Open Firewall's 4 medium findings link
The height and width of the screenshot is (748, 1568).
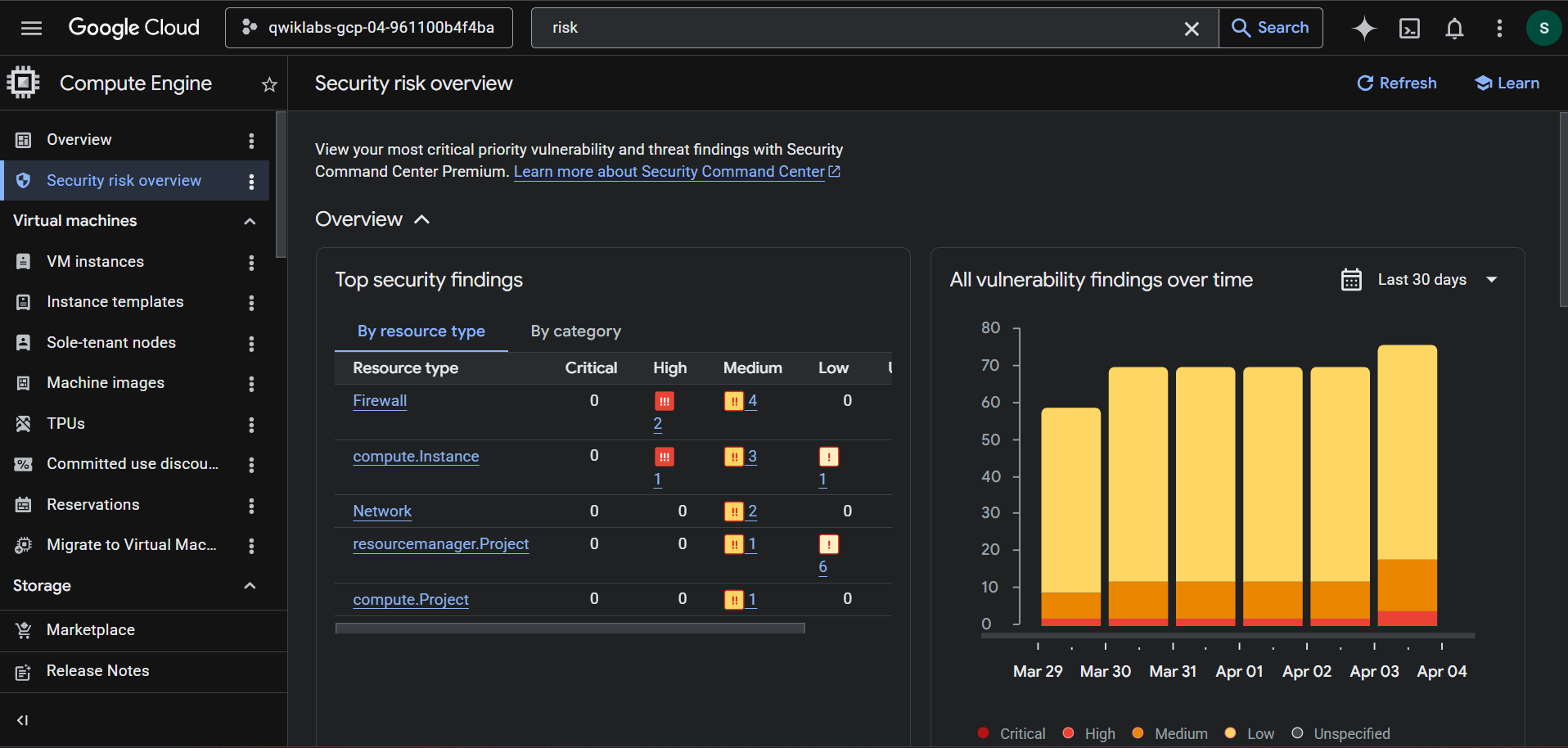752,401
